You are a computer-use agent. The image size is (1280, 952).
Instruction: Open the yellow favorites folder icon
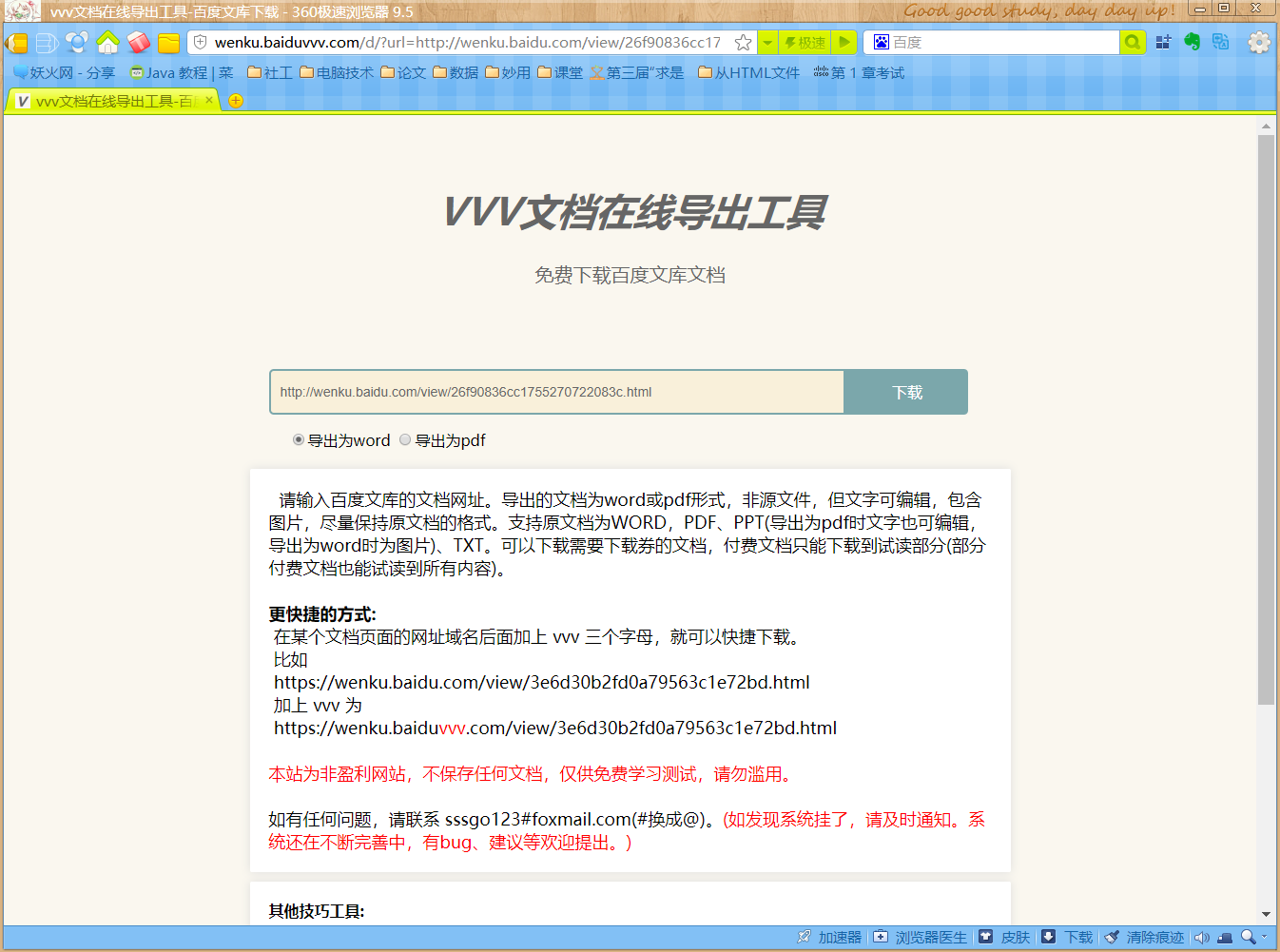click(169, 43)
